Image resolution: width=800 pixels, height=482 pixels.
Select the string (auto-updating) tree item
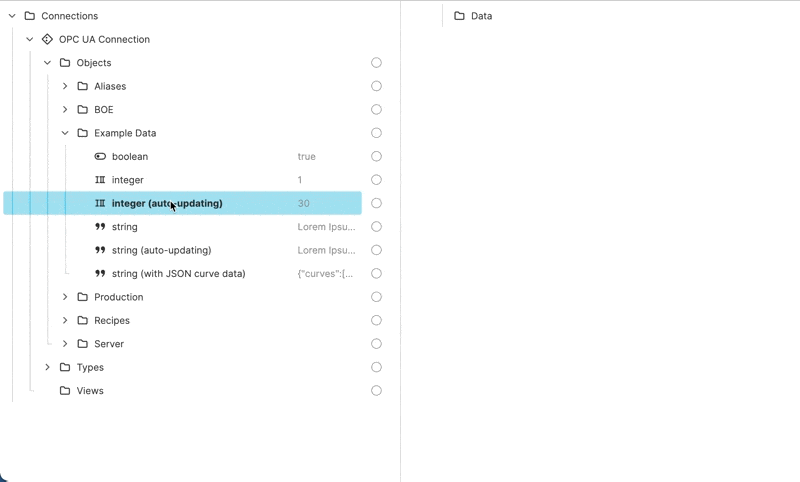(x=161, y=250)
